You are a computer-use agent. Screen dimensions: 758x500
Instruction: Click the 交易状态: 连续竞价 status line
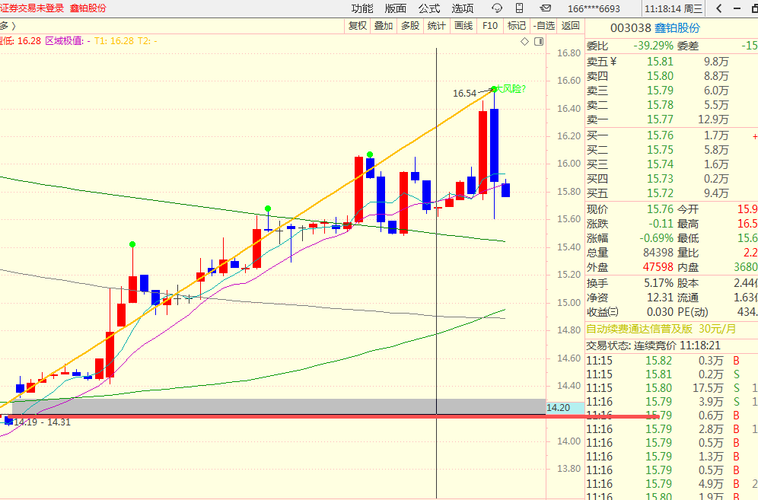[653, 346]
